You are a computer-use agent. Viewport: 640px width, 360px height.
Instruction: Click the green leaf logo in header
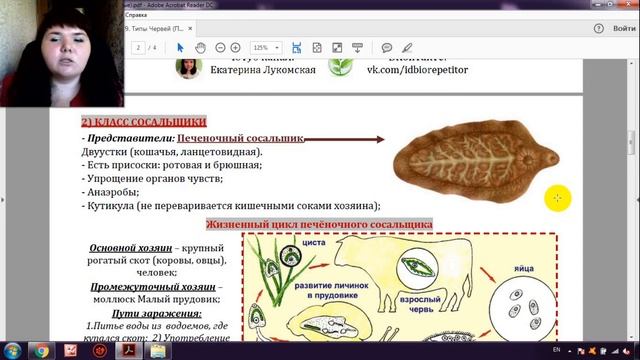tap(340, 67)
